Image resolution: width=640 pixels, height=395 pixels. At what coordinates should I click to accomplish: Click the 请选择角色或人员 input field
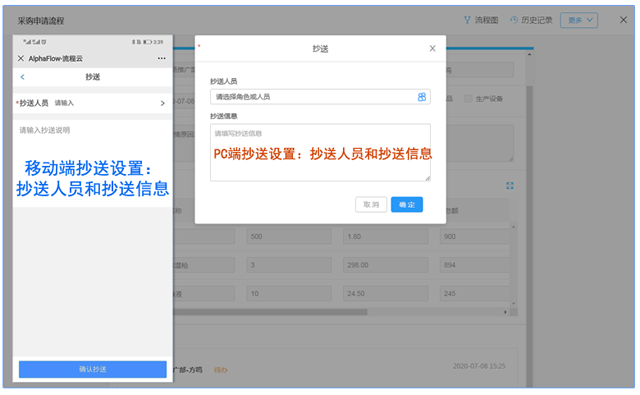[320, 97]
